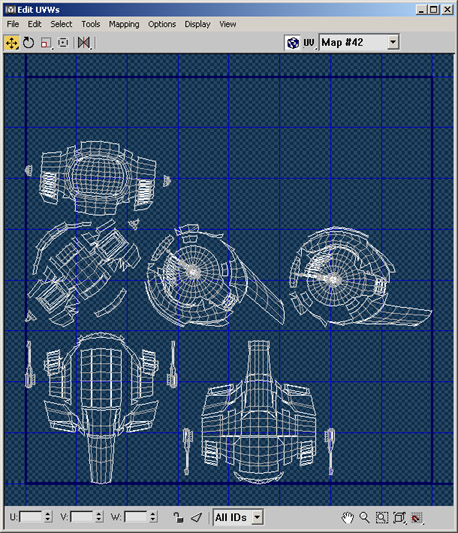The width and height of the screenshot is (458, 533).
Task: Toggle the Filter Selected Faces icon
Action: pos(197,517)
